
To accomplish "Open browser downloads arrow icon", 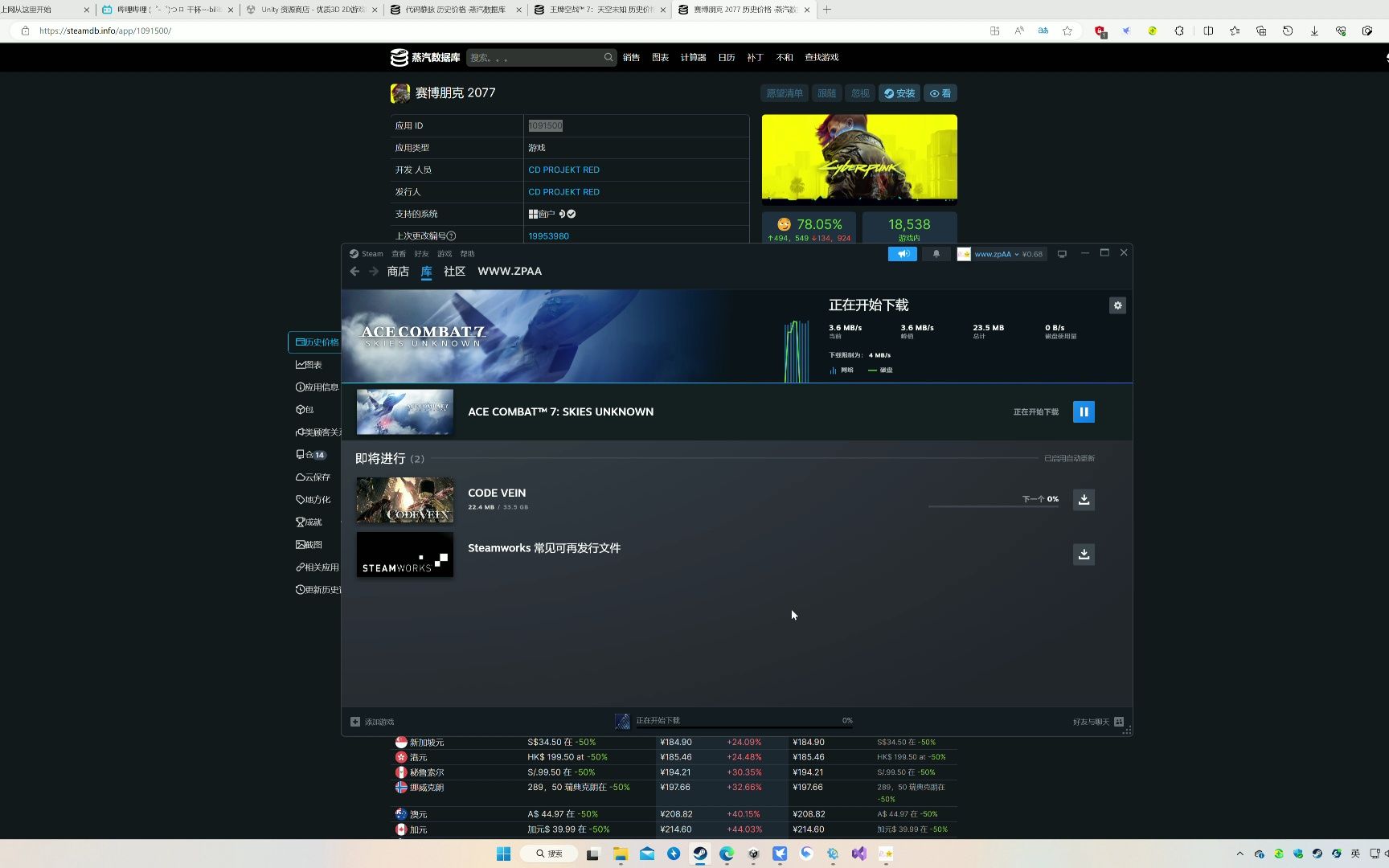I will [1314, 31].
